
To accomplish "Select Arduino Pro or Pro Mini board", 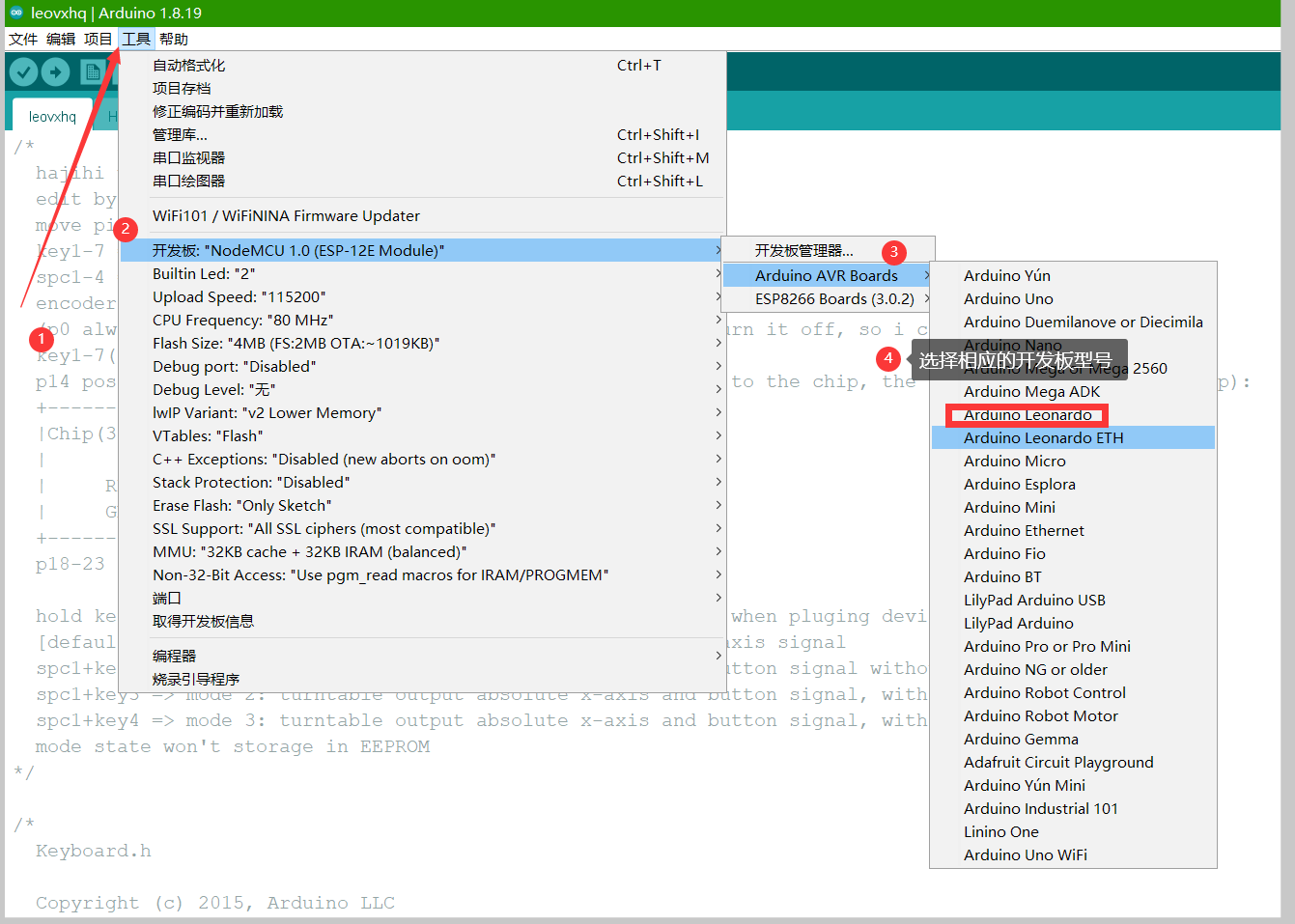I will point(1073,647).
